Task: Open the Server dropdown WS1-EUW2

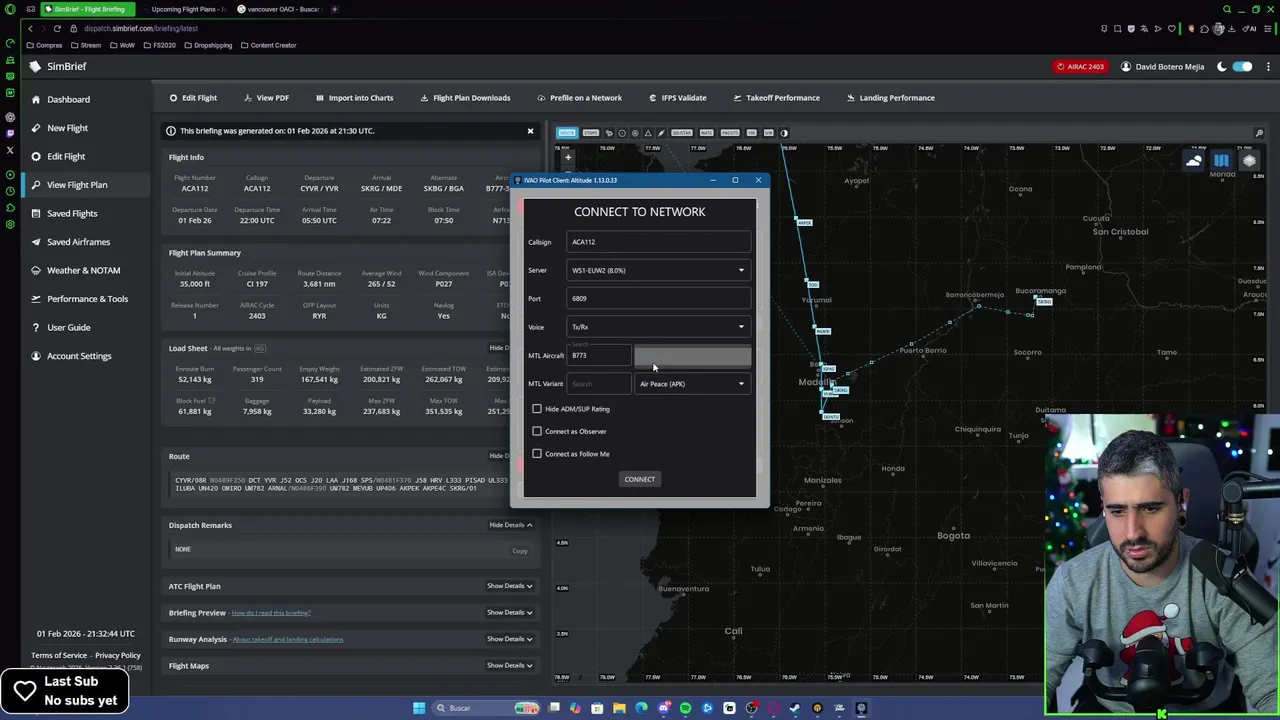Action: [658, 270]
